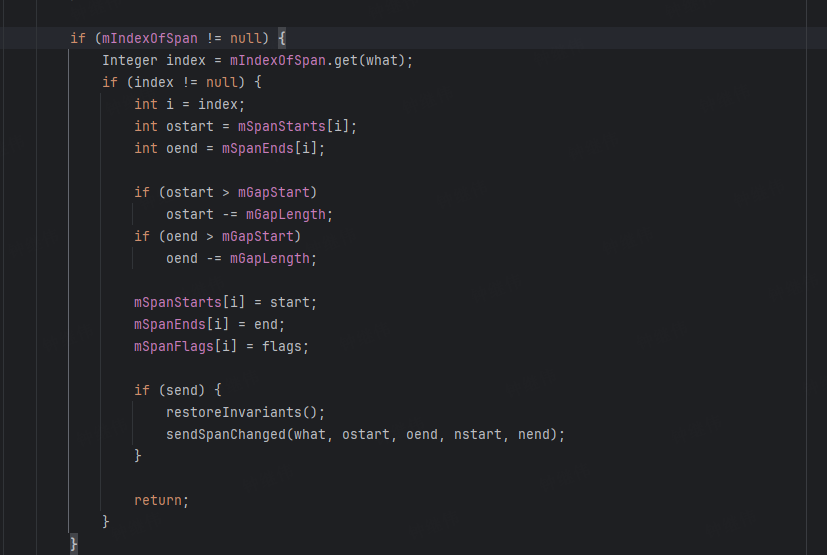Viewport: 827px width, 555px height.
Task: Click 'start' in 'mSpanStarts[i] = start'
Action: tap(290, 302)
